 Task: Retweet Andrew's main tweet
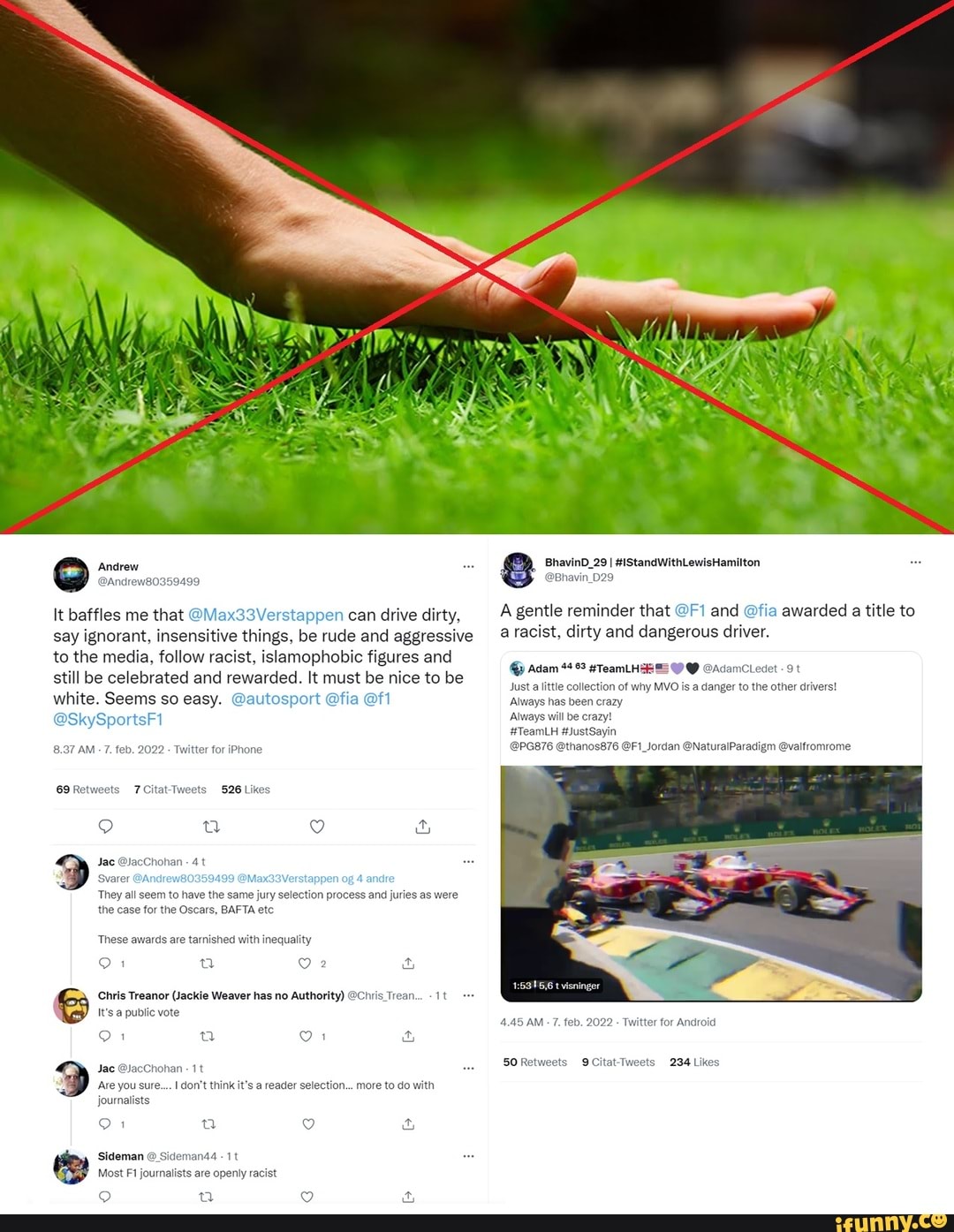click(211, 827)
